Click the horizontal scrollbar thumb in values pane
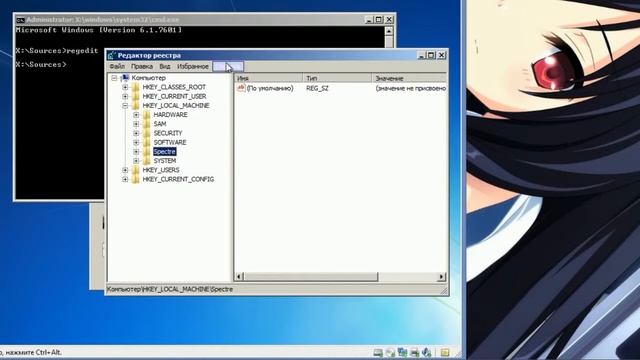640x360 pixels. [311, 277]
